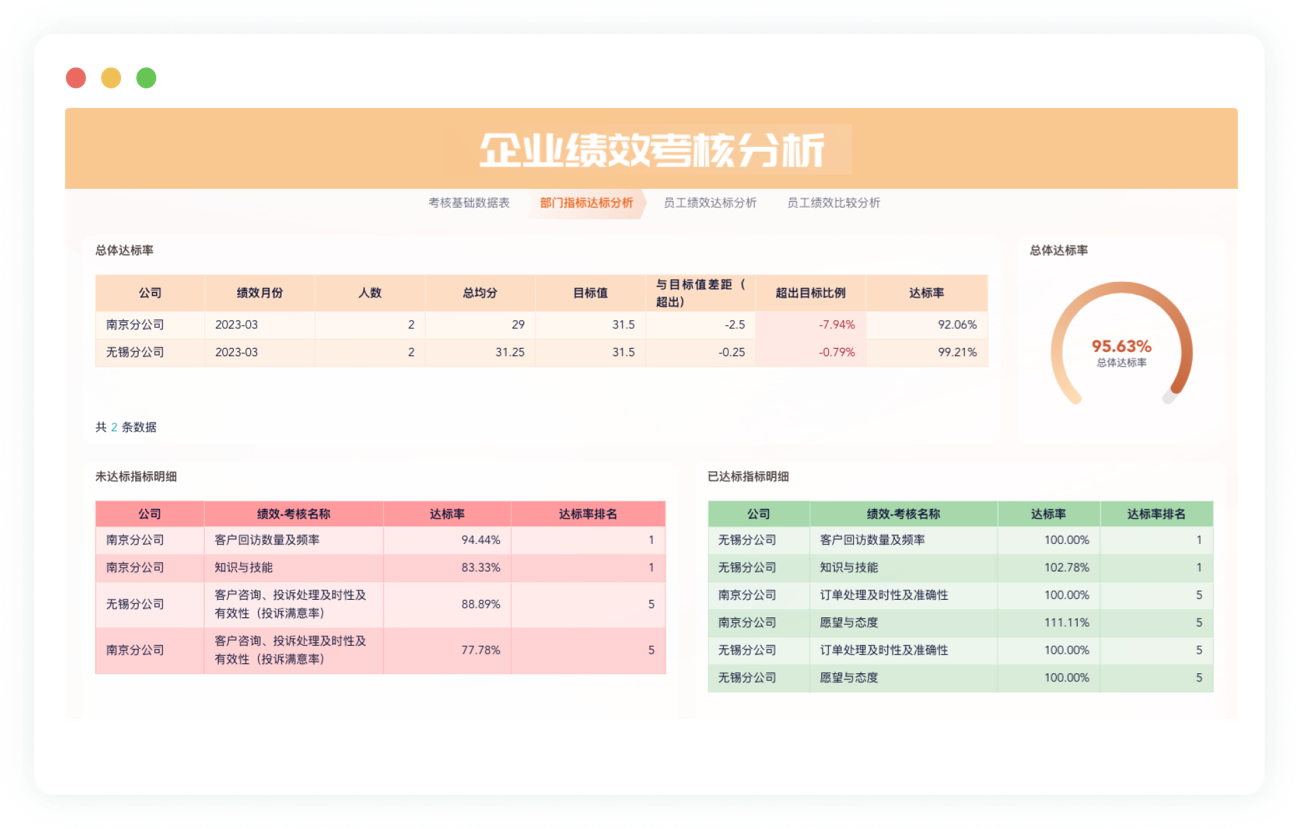Click the 达标率排名 header in 已达标 table
Viewport: 1296px width, 828px height.
pyautogui.click(x=1157, y=513)
